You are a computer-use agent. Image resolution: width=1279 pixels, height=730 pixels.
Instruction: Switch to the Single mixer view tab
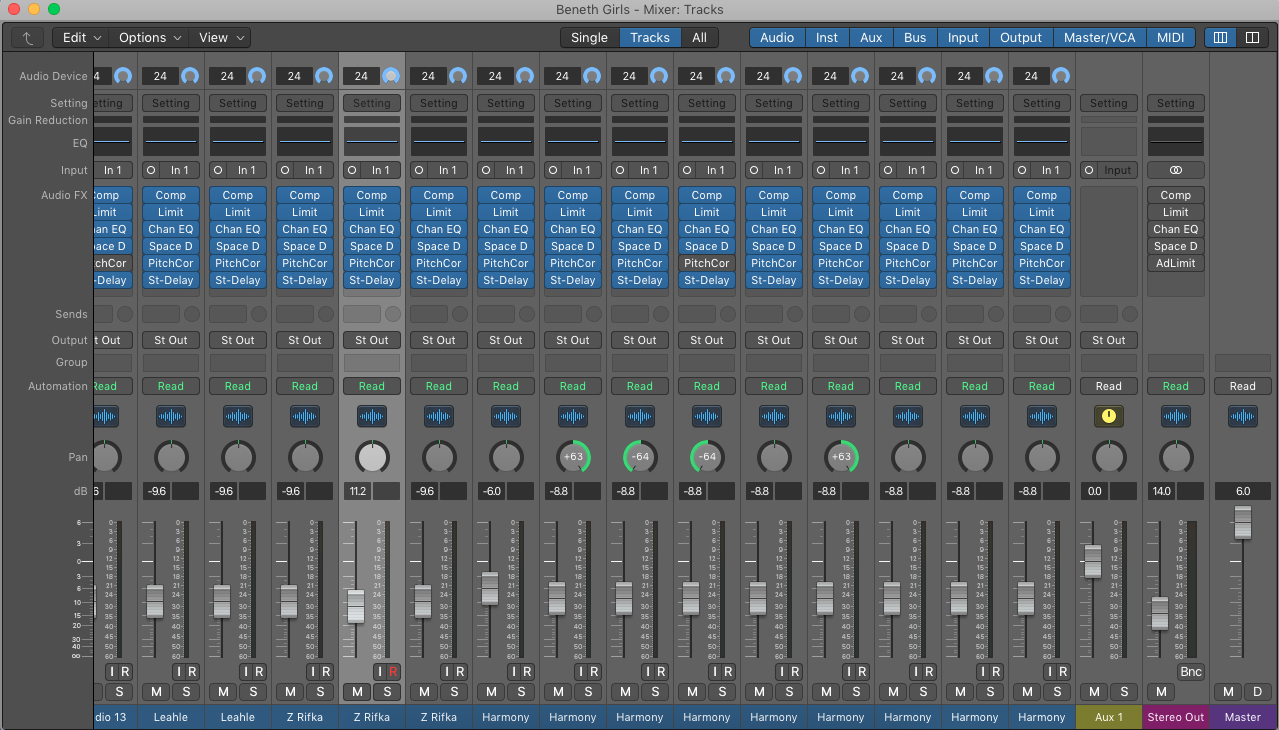[x=589, y=38]
